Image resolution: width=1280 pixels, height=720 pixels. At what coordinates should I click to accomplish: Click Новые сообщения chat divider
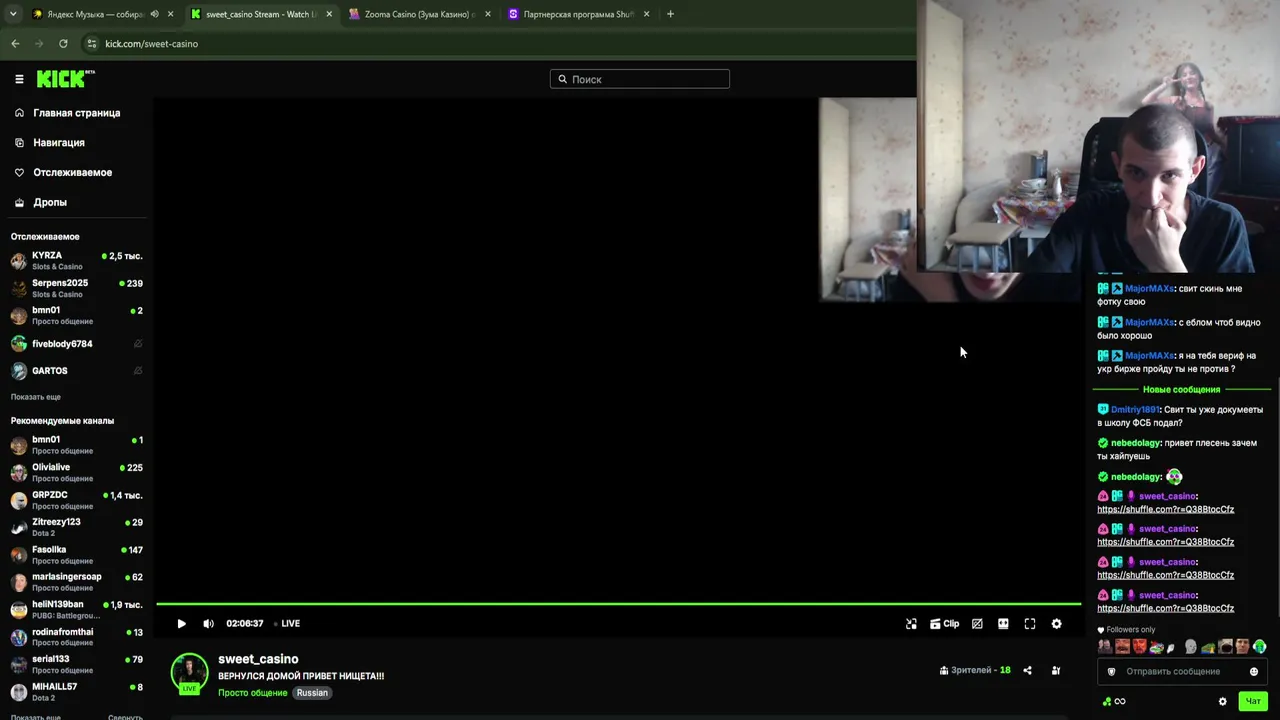pos(1181,390)
